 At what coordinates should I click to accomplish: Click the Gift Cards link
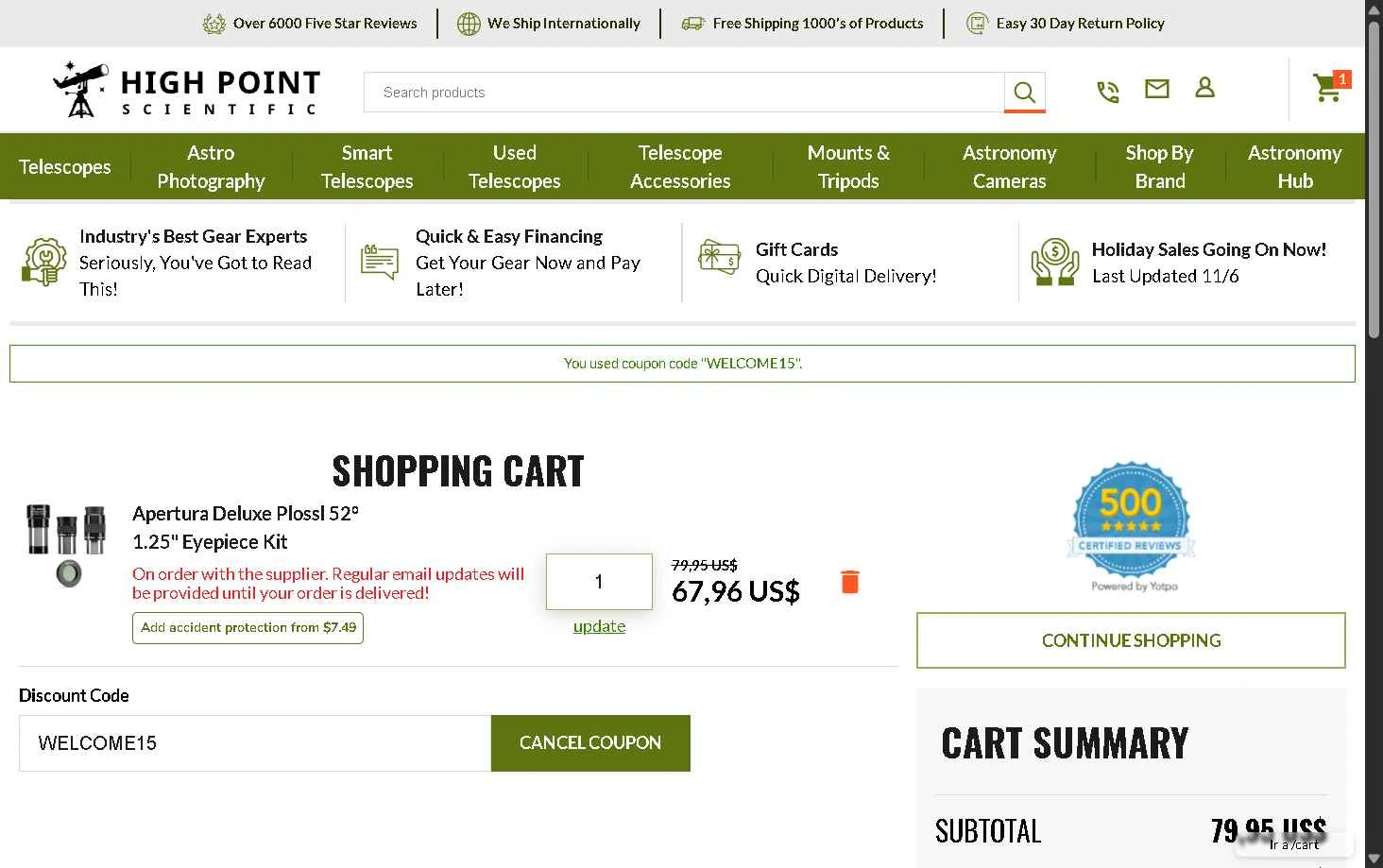click(796, 249)
